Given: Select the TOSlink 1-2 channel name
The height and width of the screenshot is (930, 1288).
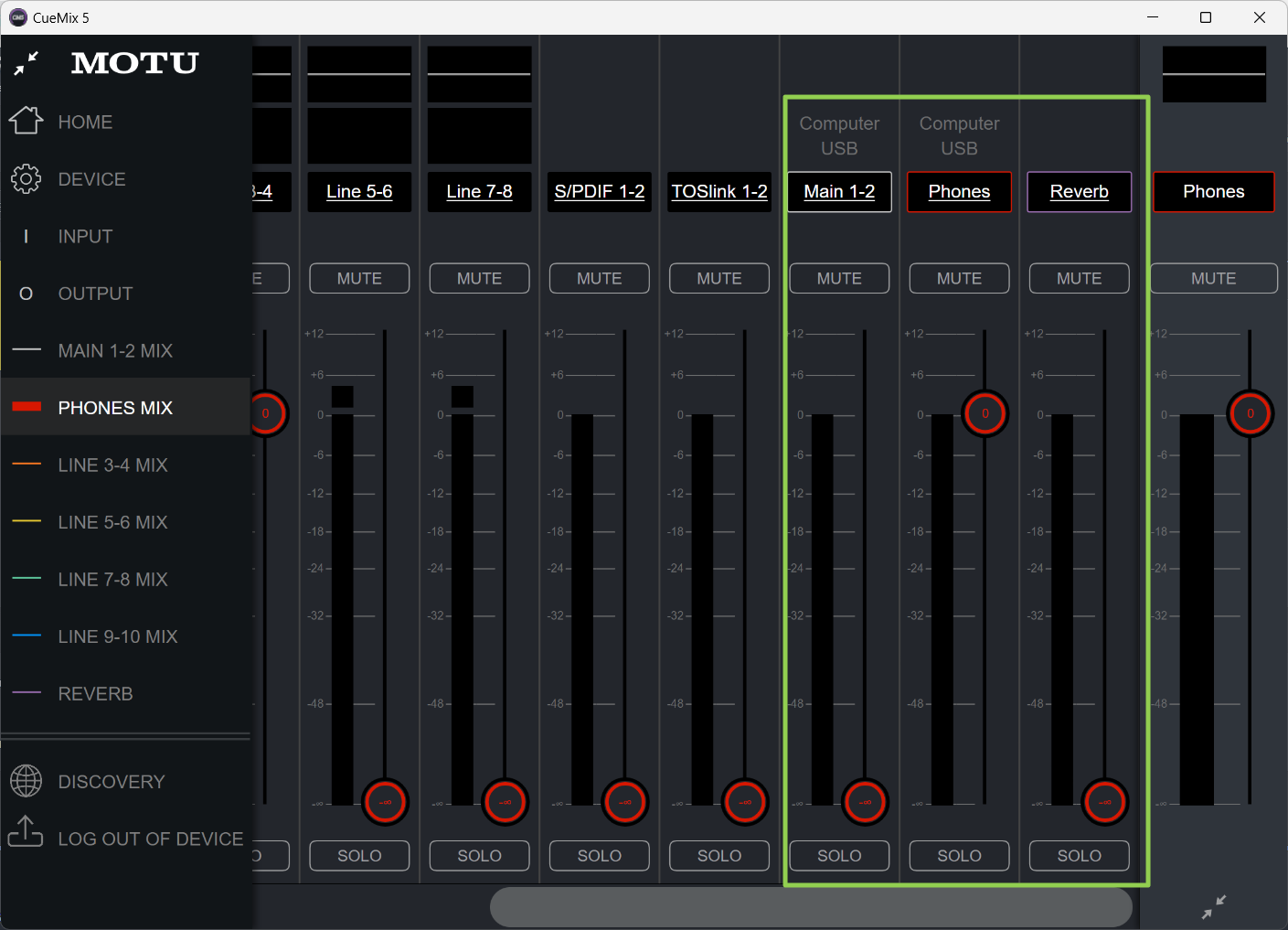Looking at the screenshot, I should click(x=719, y=192).
